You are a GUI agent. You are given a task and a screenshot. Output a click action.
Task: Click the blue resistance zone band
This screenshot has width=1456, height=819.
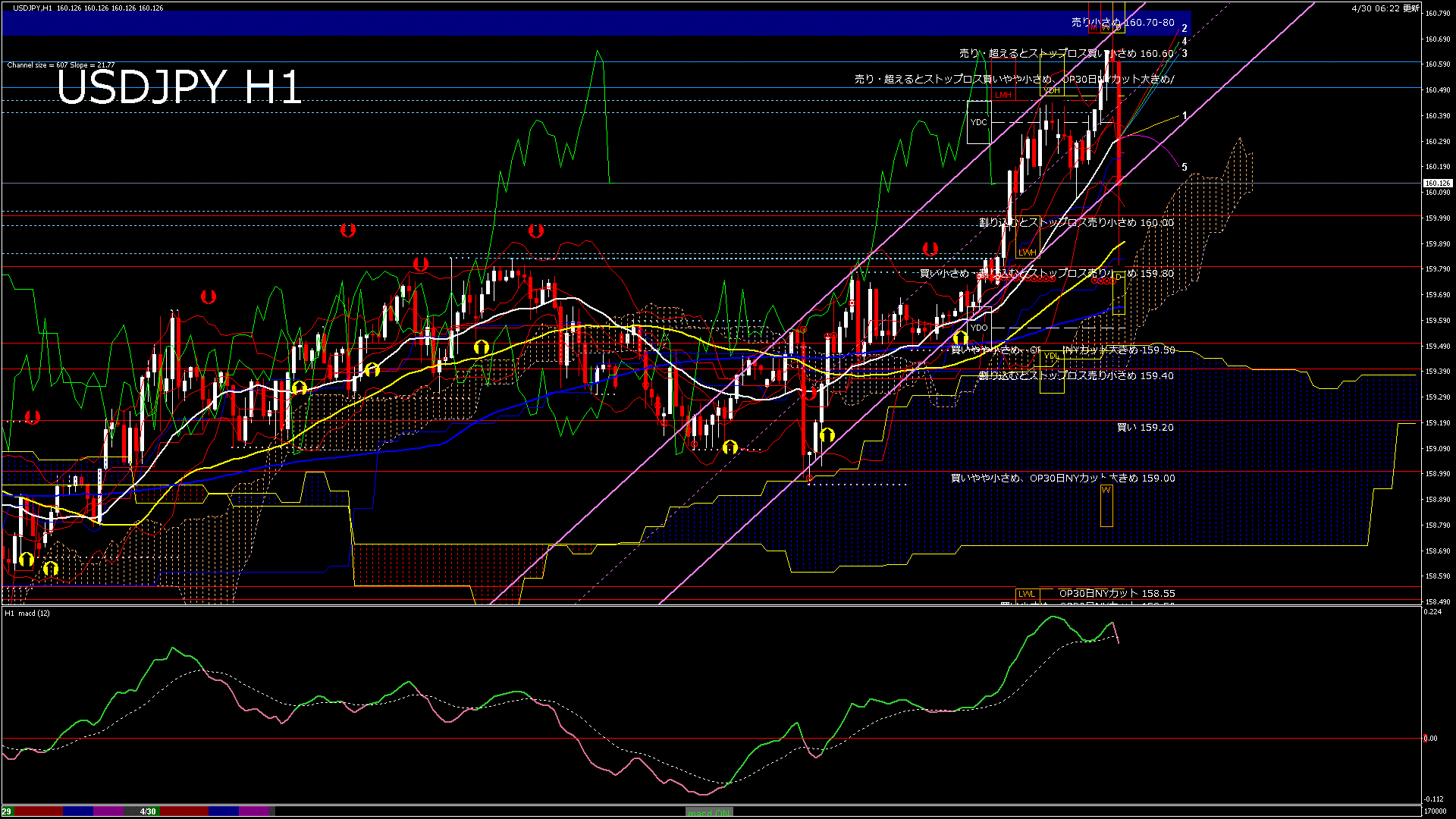pos(531,23)
